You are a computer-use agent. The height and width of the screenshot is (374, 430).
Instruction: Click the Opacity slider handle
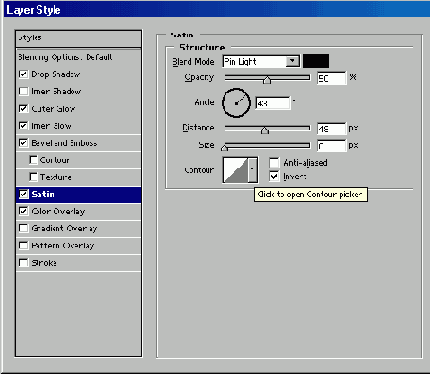[x=267, y=80]
